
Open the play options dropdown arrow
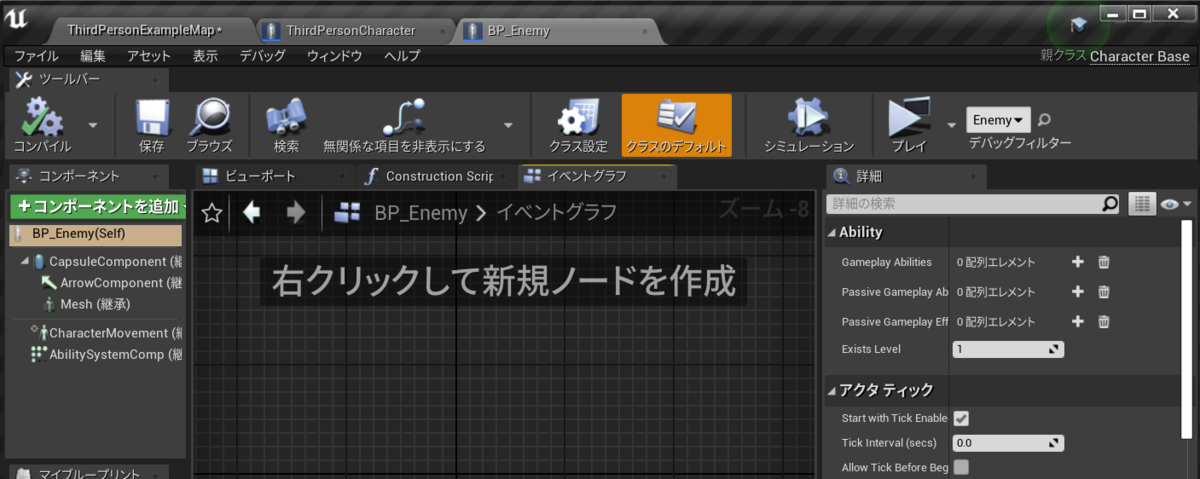coord(952,125)
